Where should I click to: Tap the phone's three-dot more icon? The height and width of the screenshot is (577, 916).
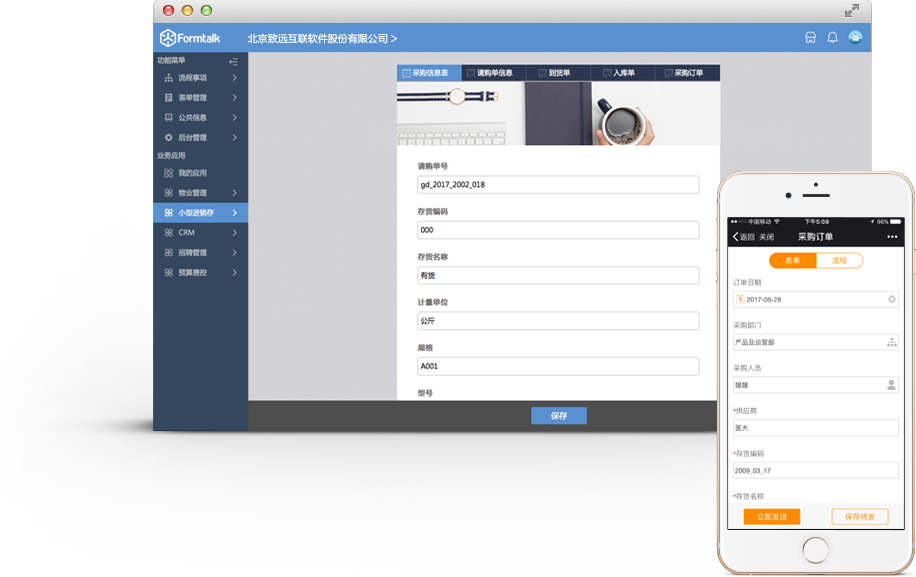891,237
